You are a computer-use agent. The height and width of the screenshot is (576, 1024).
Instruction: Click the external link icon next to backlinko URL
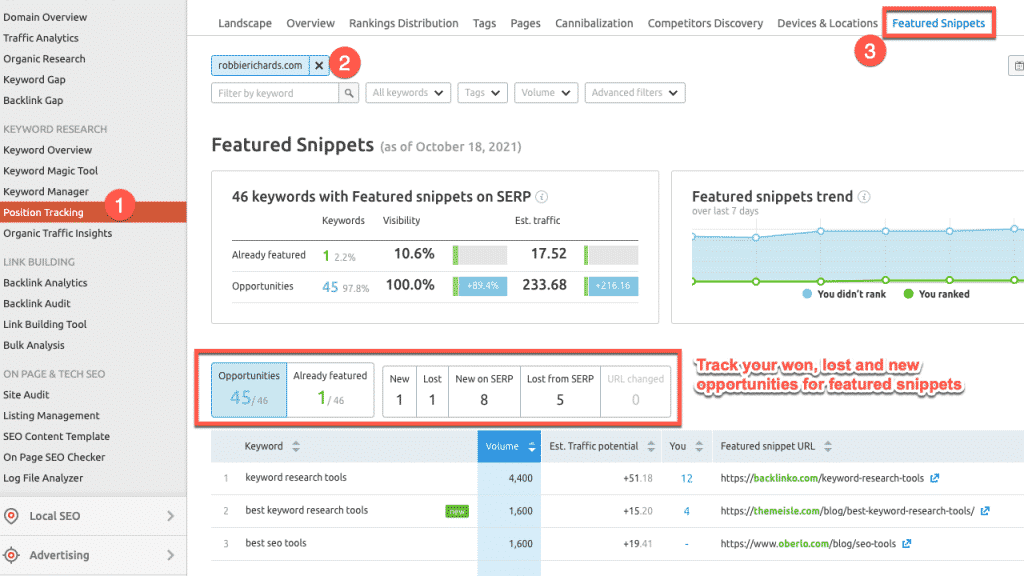936,478
